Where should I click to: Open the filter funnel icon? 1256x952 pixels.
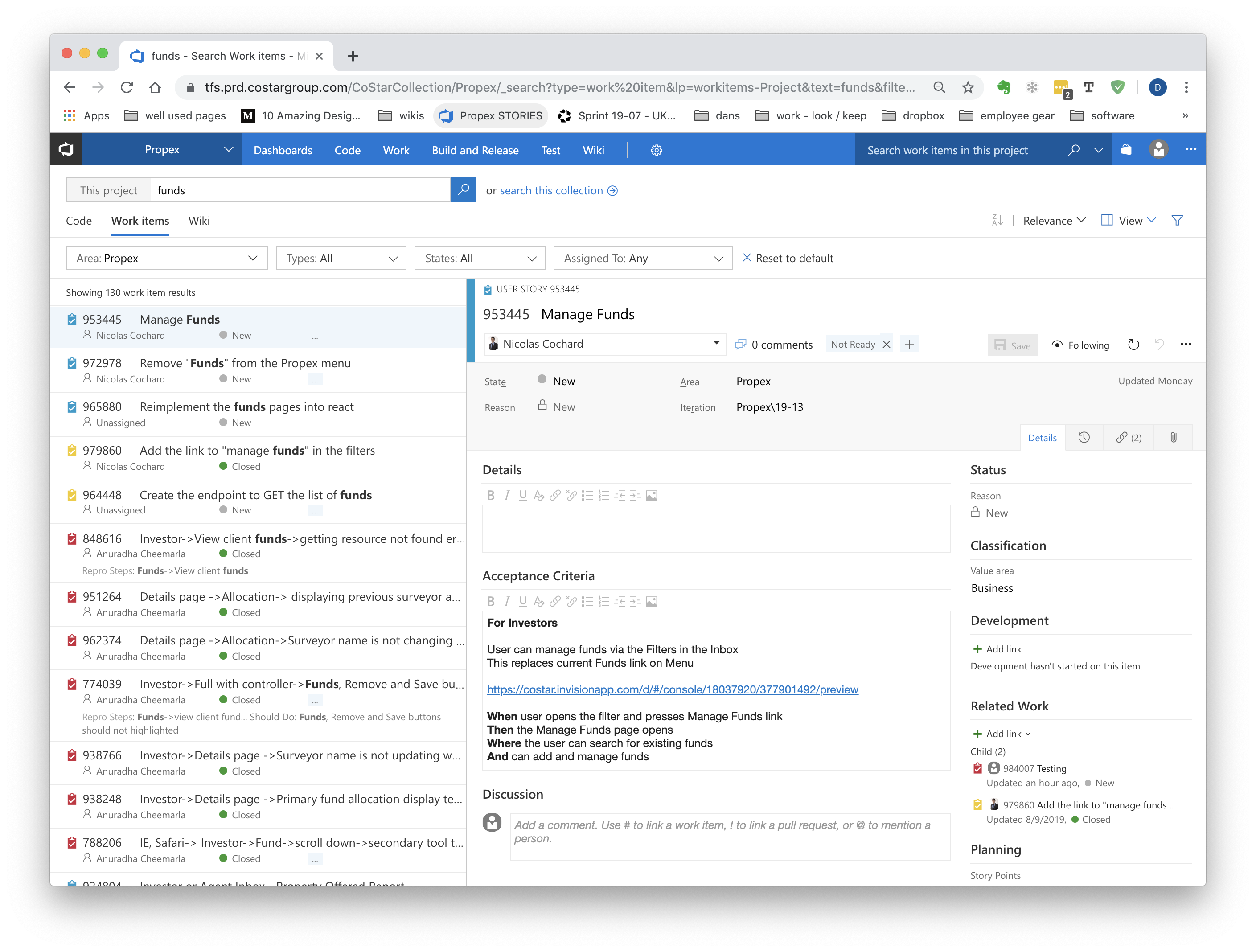click(x=1177, y=220)
